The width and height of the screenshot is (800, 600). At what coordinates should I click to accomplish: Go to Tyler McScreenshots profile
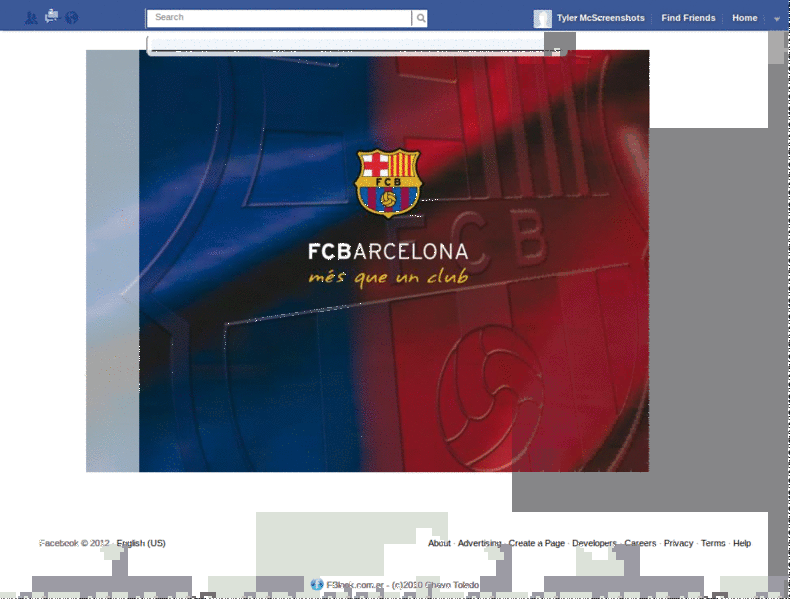[601, 18]
